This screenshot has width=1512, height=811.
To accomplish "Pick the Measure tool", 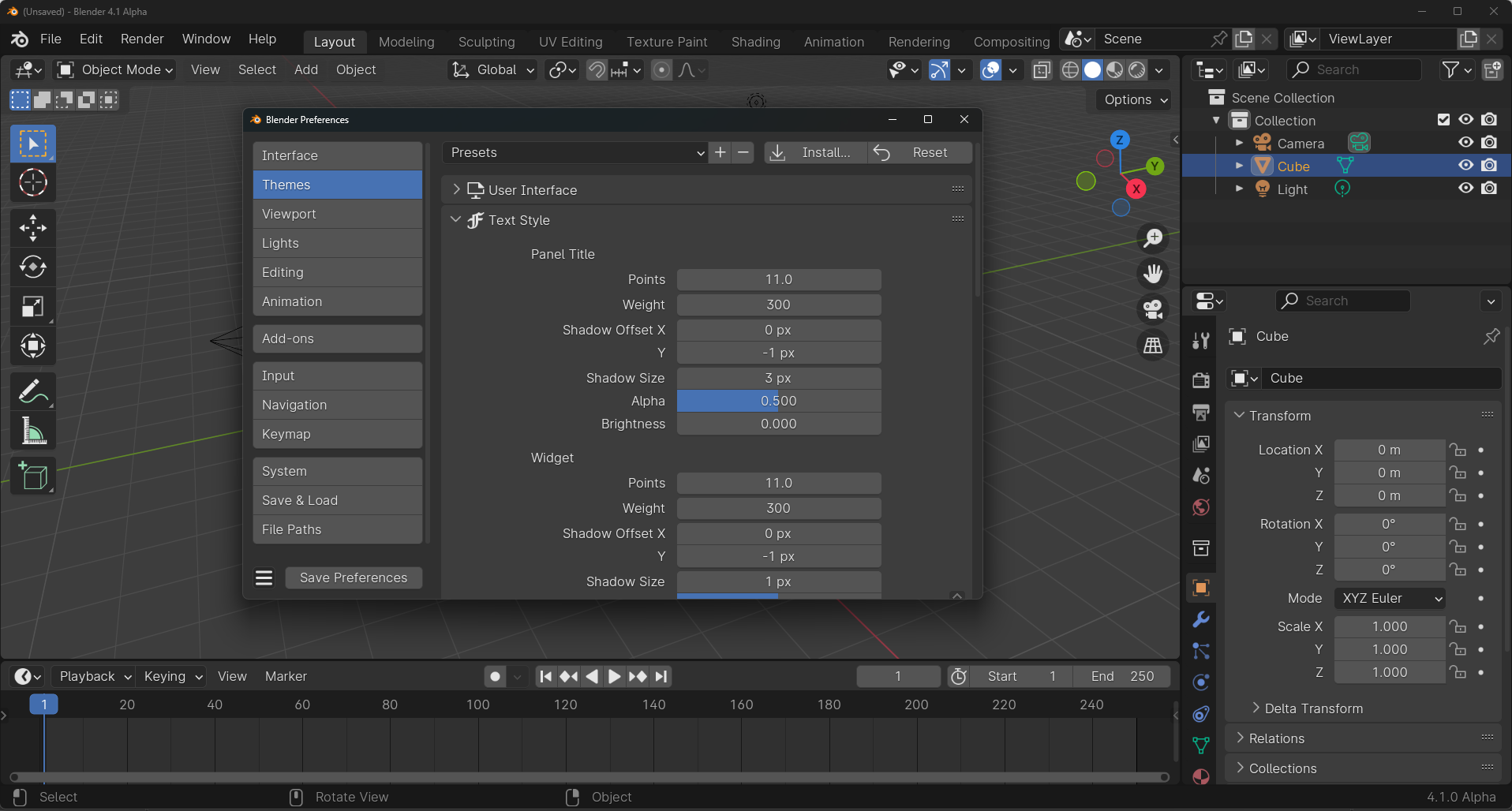I will pos(32,431).
